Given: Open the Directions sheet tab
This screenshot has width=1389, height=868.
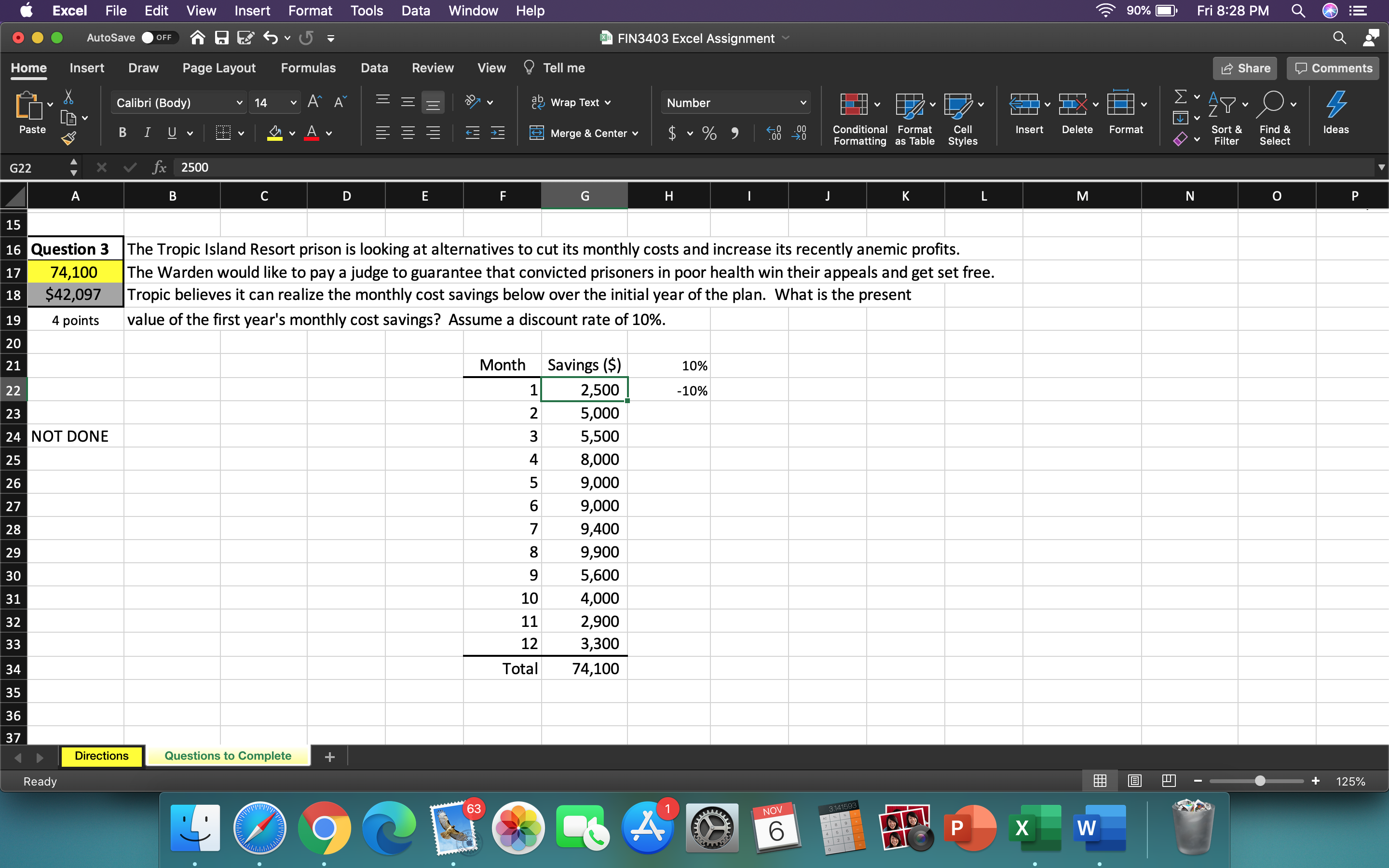Looking at the screenshot, I should click(x=101, y=756).
